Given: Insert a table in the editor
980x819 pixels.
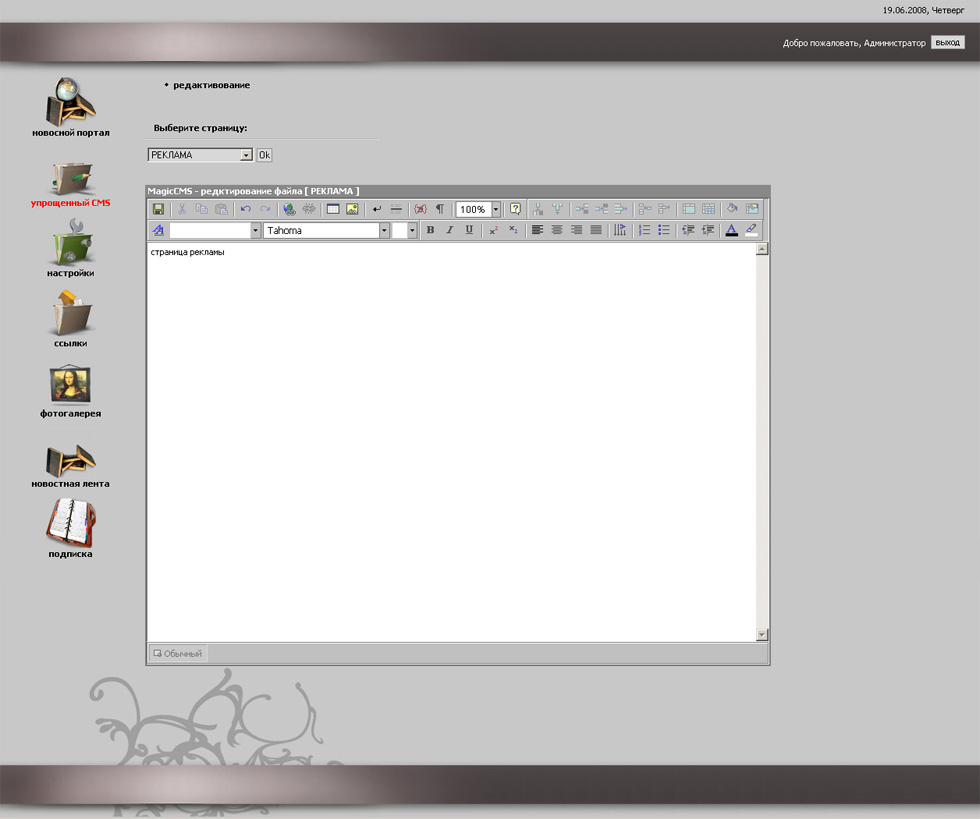Looking at the screenshot, I should [x=333, y=209].
